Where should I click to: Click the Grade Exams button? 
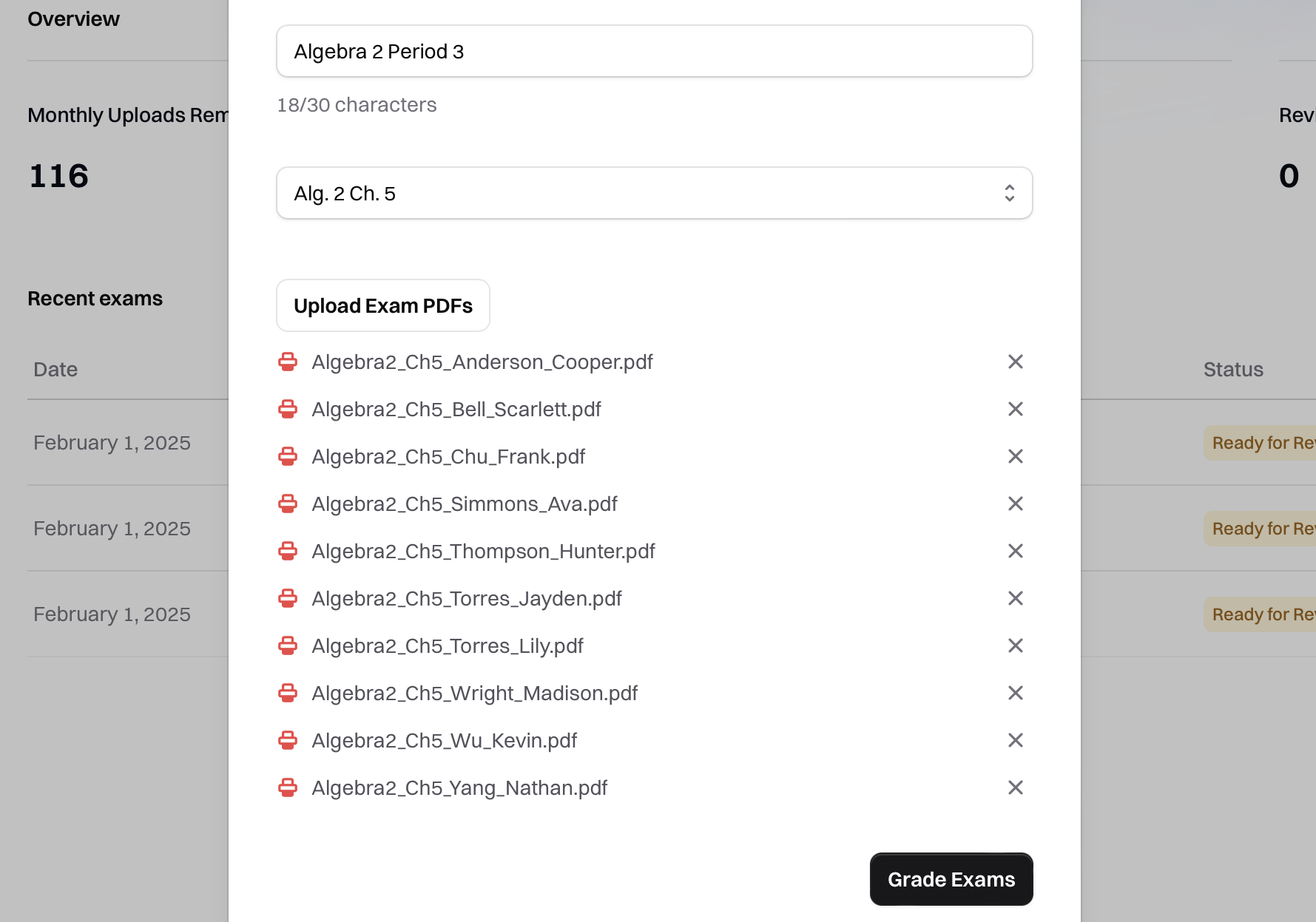tap(951, 879)
